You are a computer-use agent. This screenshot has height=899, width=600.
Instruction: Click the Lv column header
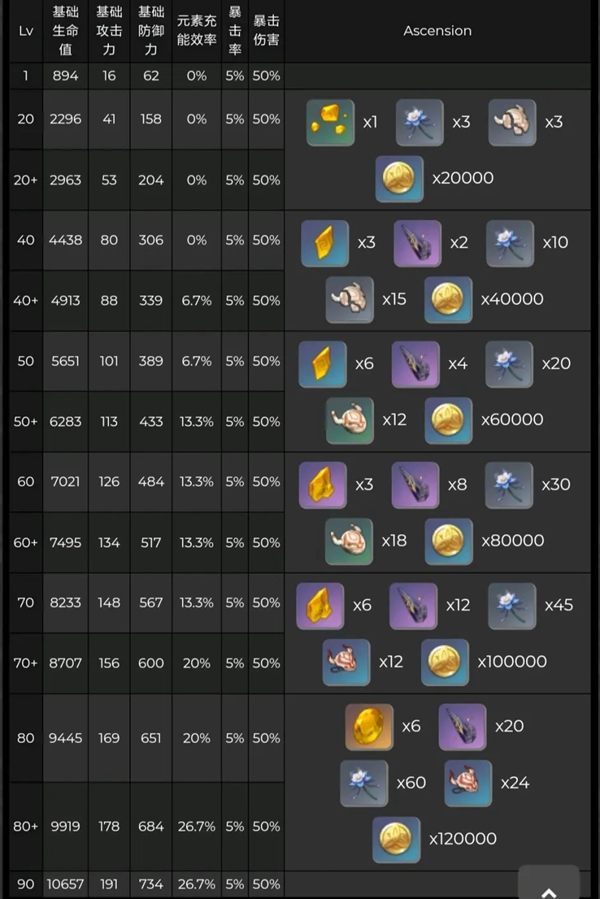(26, 31)
